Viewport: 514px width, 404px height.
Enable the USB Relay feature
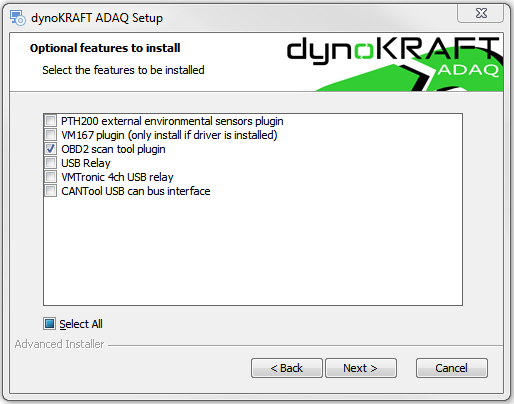click(51, 163)
